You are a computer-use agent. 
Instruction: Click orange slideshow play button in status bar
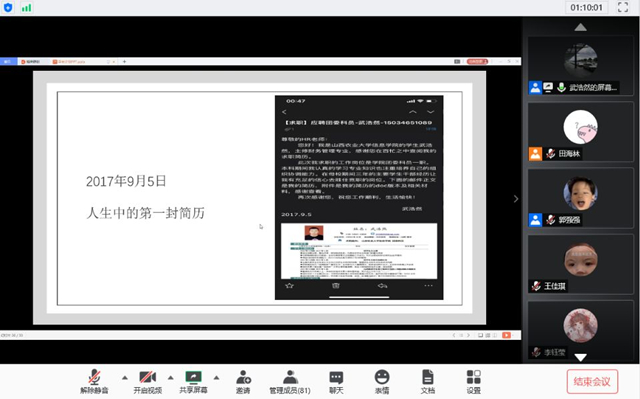[506, 335]
